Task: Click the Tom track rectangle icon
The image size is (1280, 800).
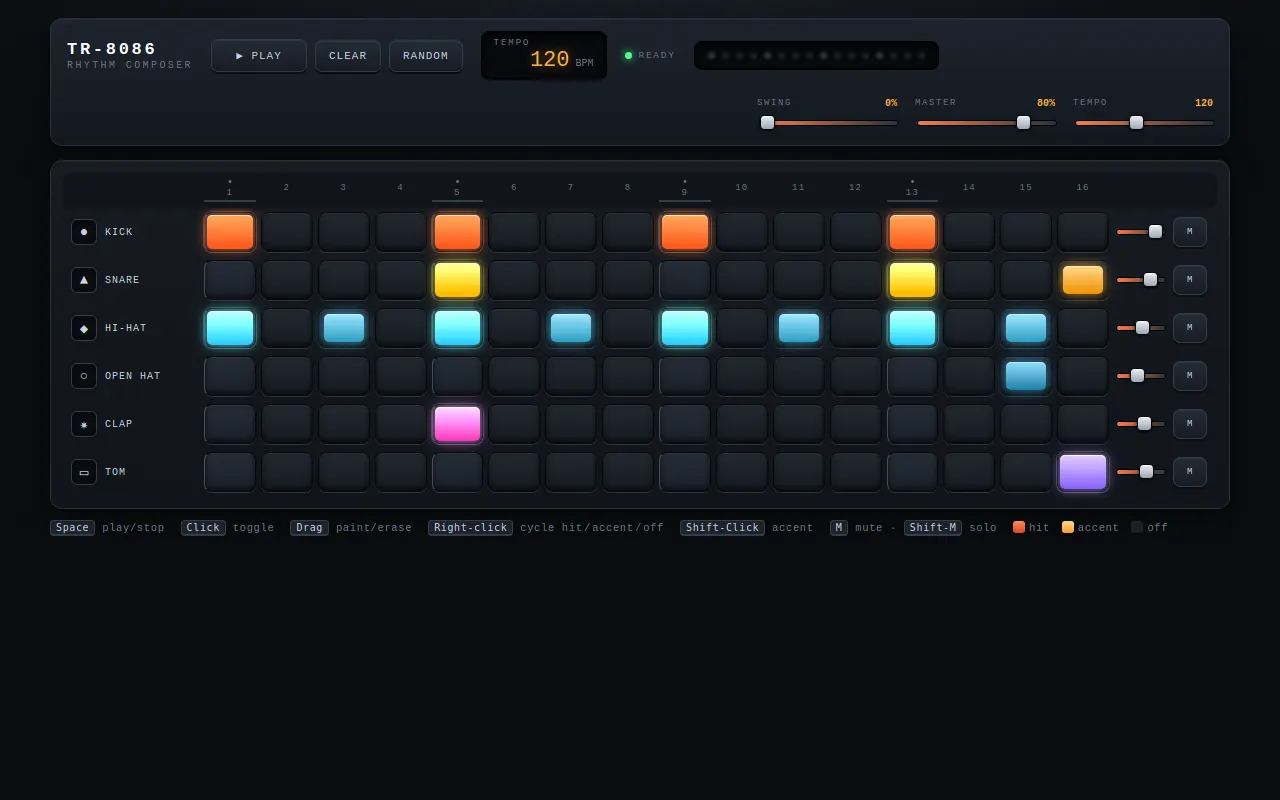Action: pyautogui.click(x=84, y=472)
